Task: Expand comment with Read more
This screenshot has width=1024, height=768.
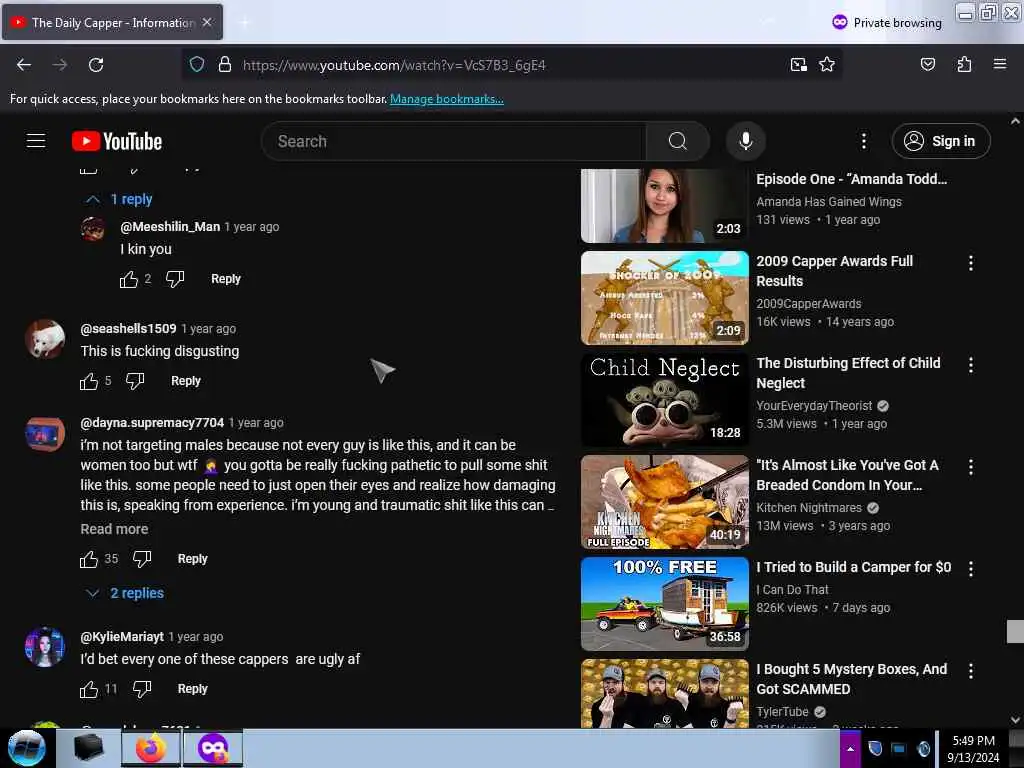Action: tap(114, 529)
